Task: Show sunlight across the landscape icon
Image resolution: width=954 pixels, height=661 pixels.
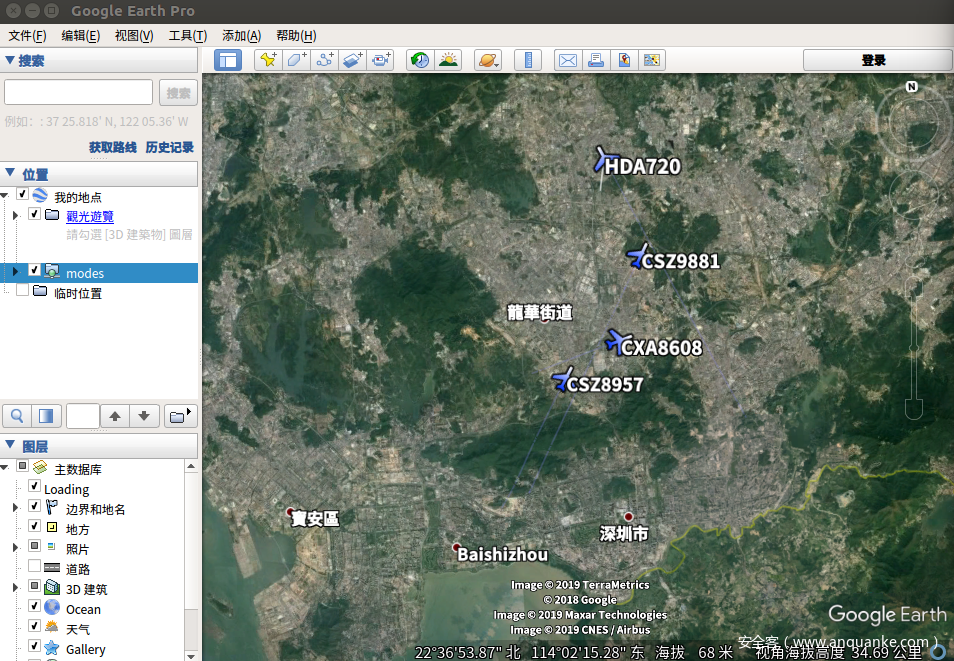Action: (448, 60)
